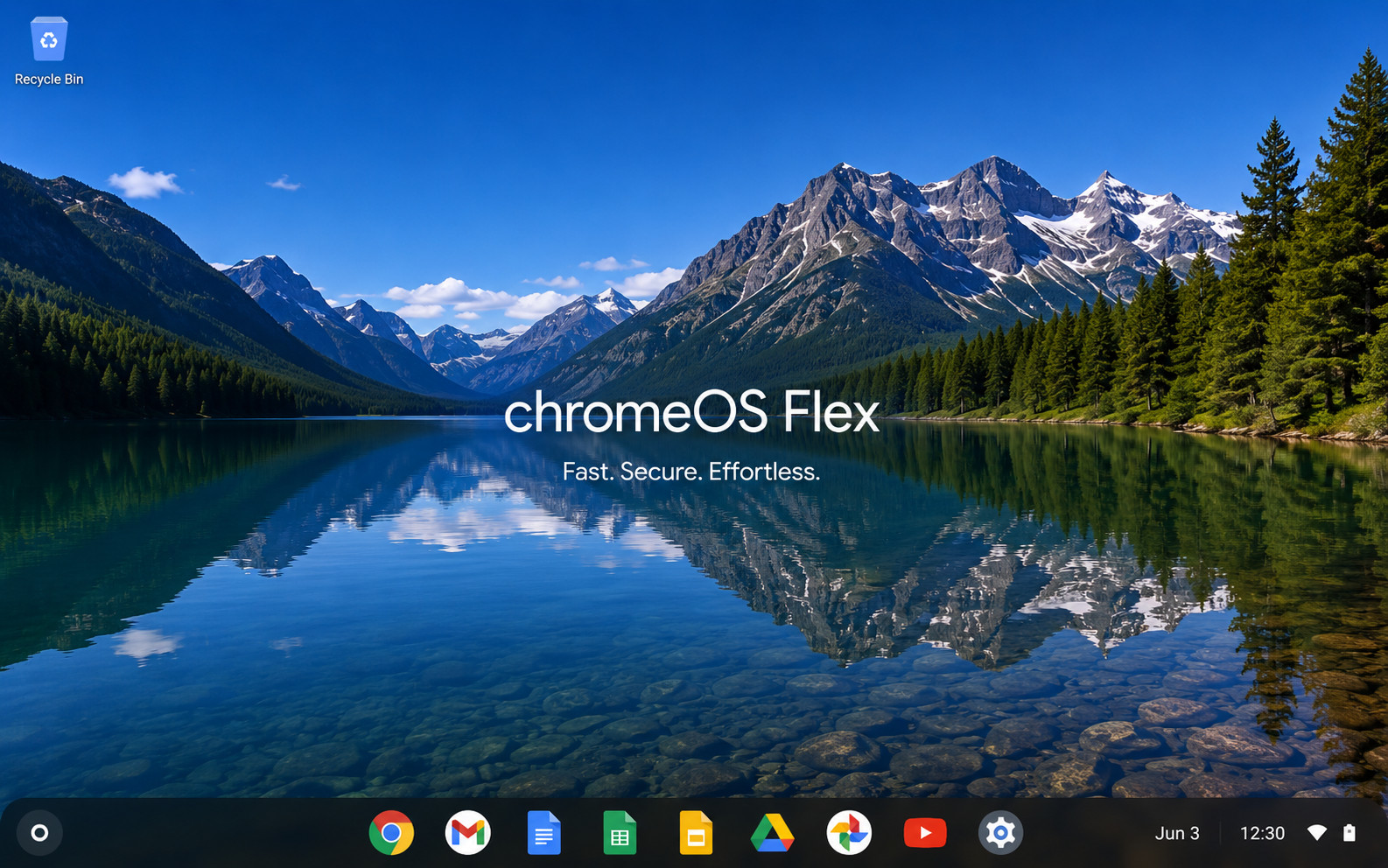Launch Google Chrome from the shelf
This screenshot has height=868, width=1388.
(391, 833)
